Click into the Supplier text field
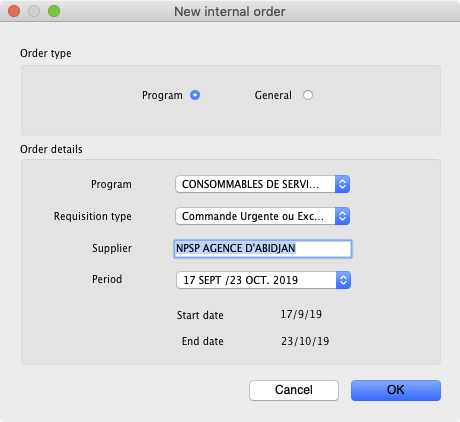Viewport: 460px width, 422px height. pos(263,249)
